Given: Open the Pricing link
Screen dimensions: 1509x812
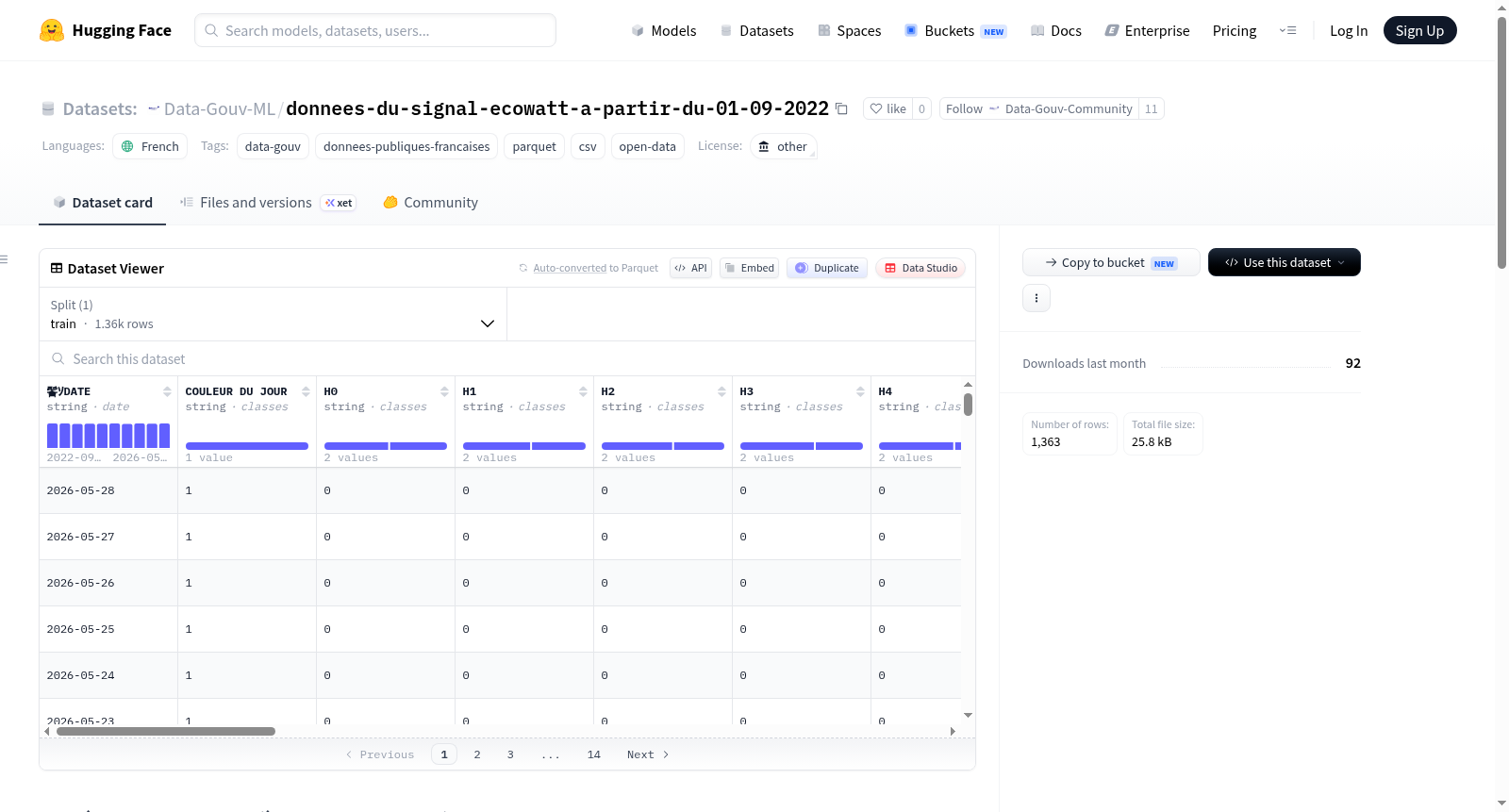Looking at the screenshot, I should pyautogui.click(x=1235, y=30).
